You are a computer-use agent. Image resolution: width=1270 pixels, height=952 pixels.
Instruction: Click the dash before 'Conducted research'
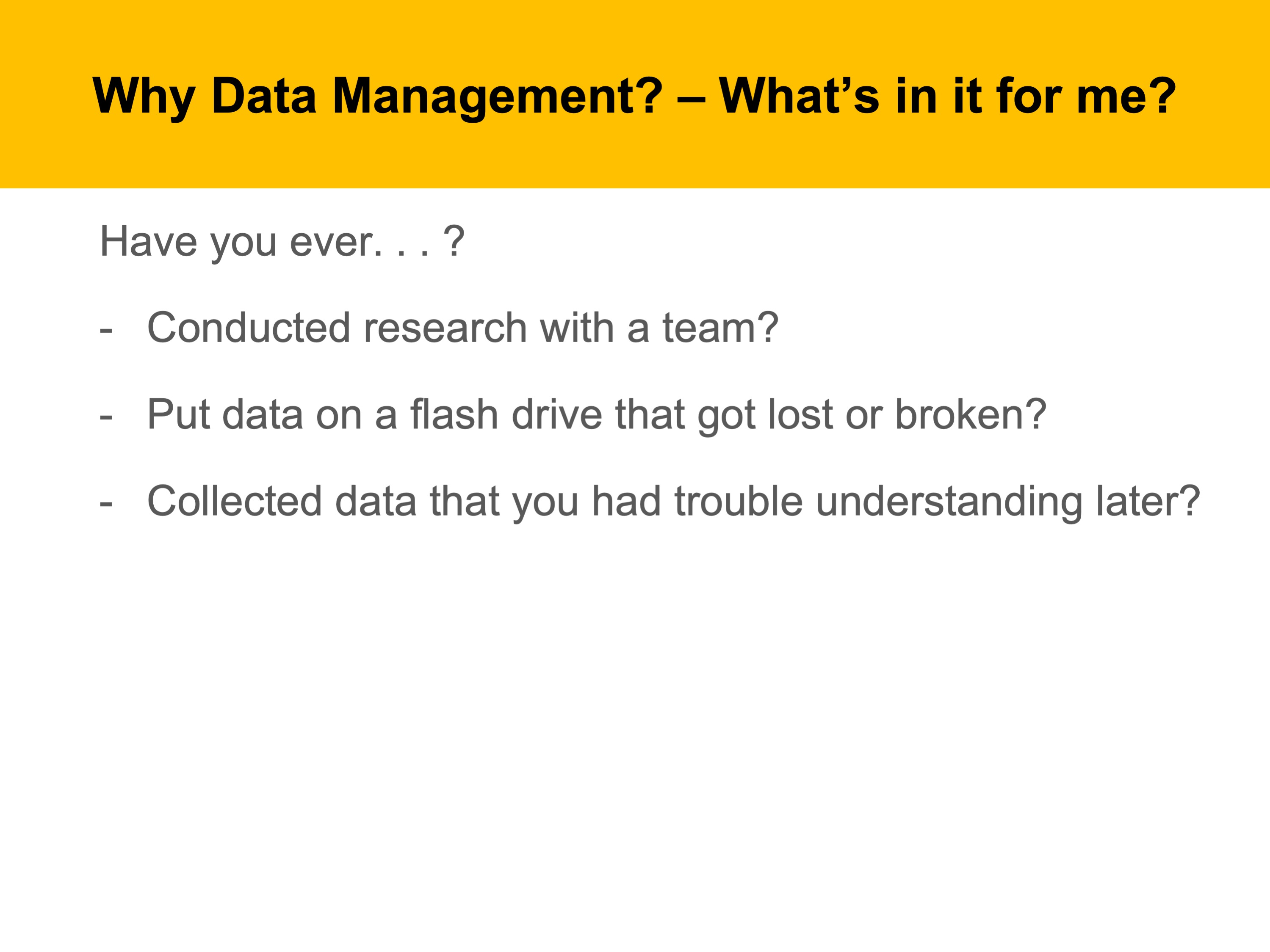(105, 331)
